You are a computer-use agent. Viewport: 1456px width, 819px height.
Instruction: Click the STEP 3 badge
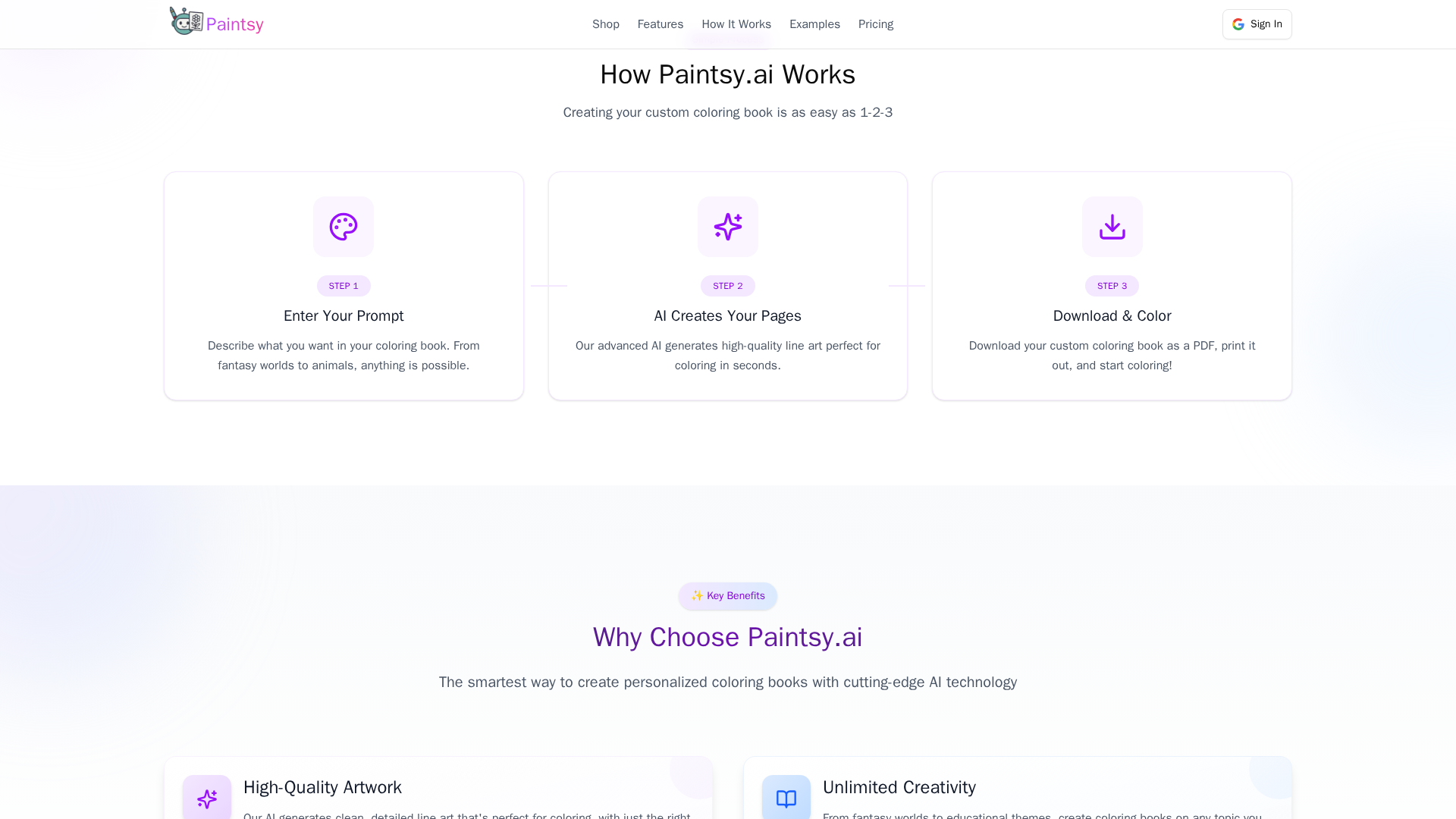(1112, 286)
